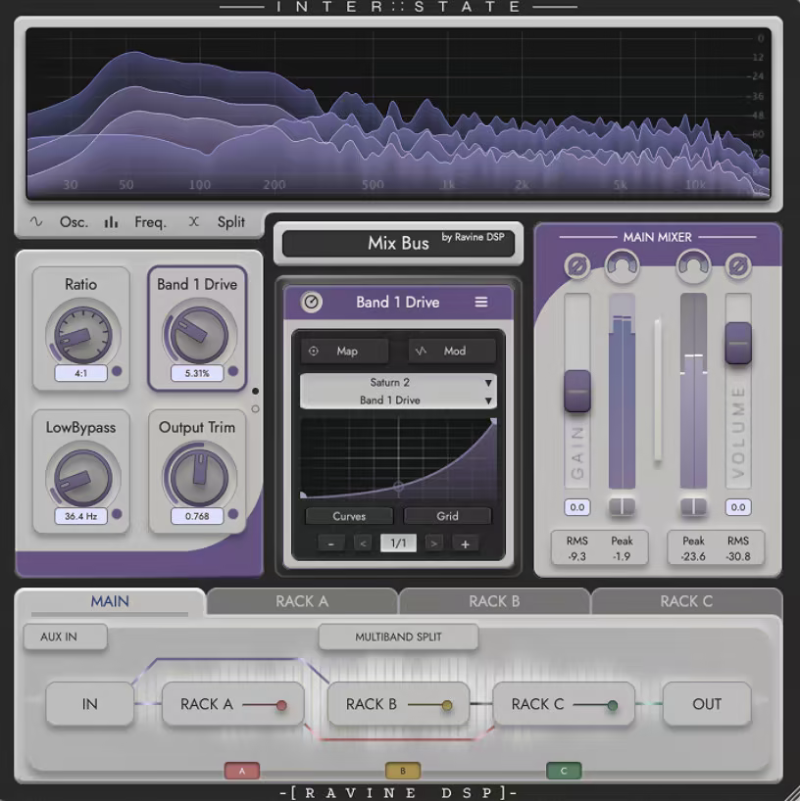Select the Split view icon
Screen dimensions: 800x801
tap(194, 222)
